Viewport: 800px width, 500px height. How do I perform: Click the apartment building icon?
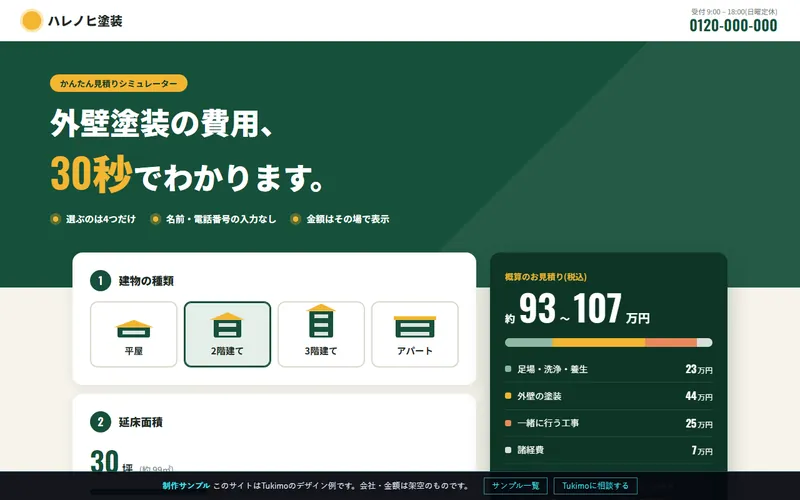click(415, 327)
